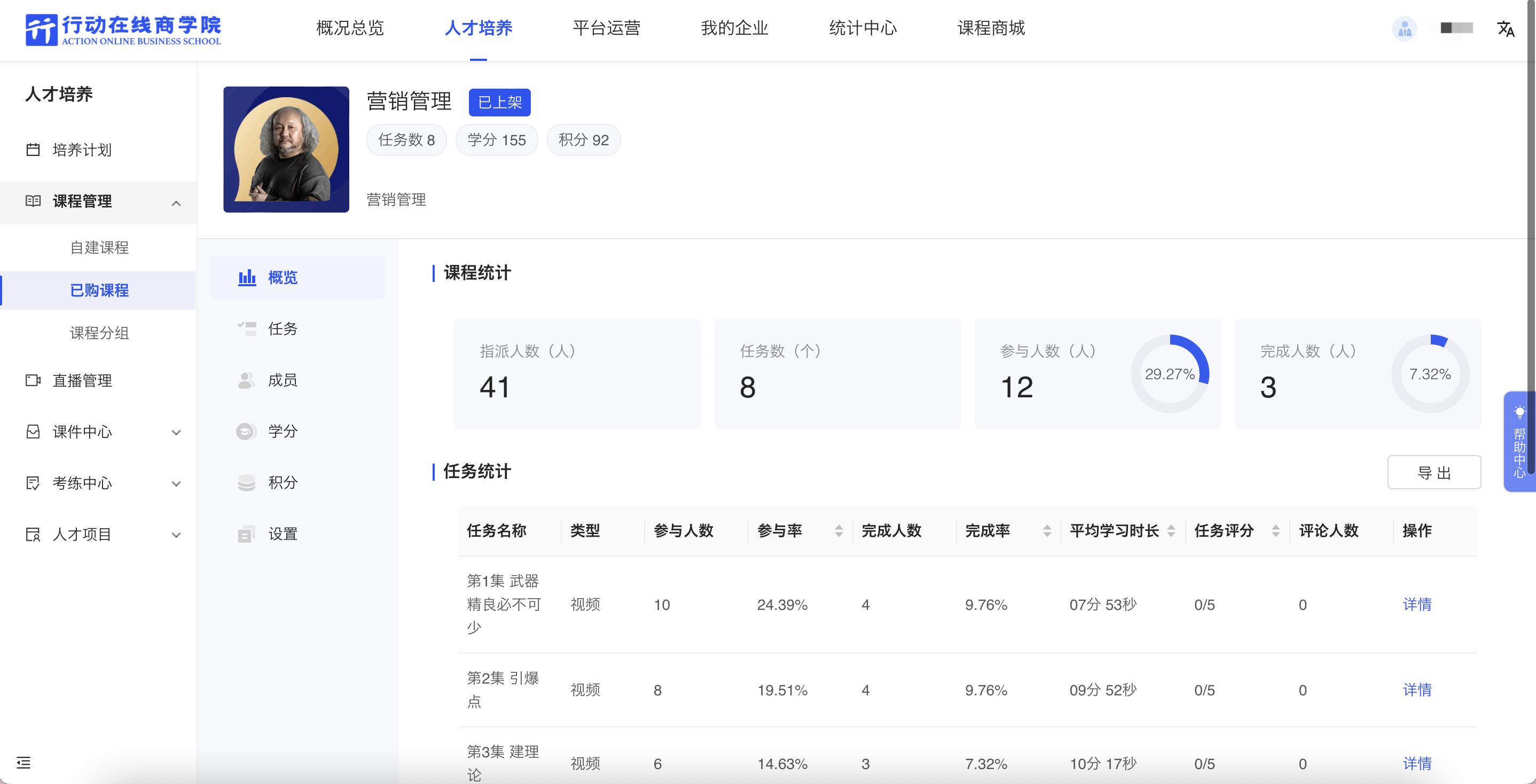Open the 帮助中心 side tab

tap(1519, 441)
